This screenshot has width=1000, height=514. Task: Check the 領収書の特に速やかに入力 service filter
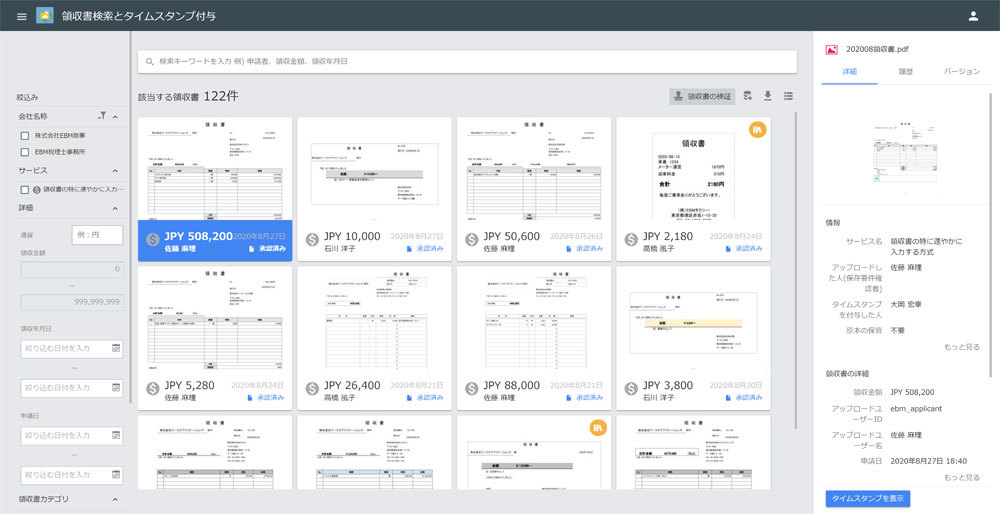(25, 189)
